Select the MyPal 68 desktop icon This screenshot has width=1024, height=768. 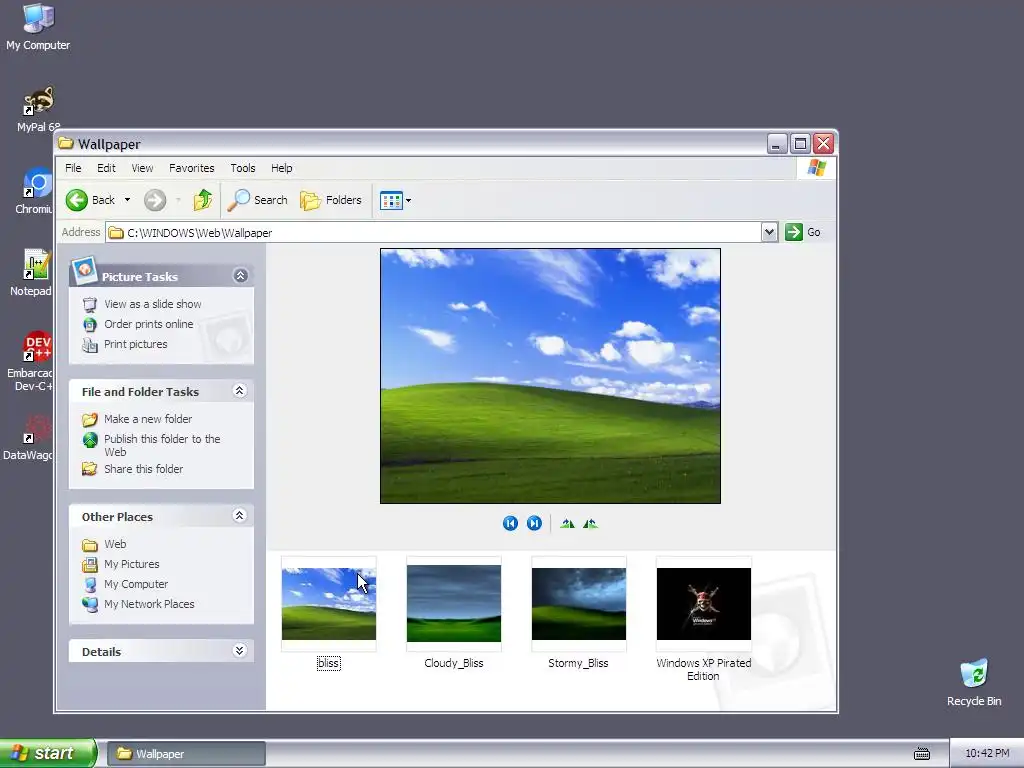(38, 109)
